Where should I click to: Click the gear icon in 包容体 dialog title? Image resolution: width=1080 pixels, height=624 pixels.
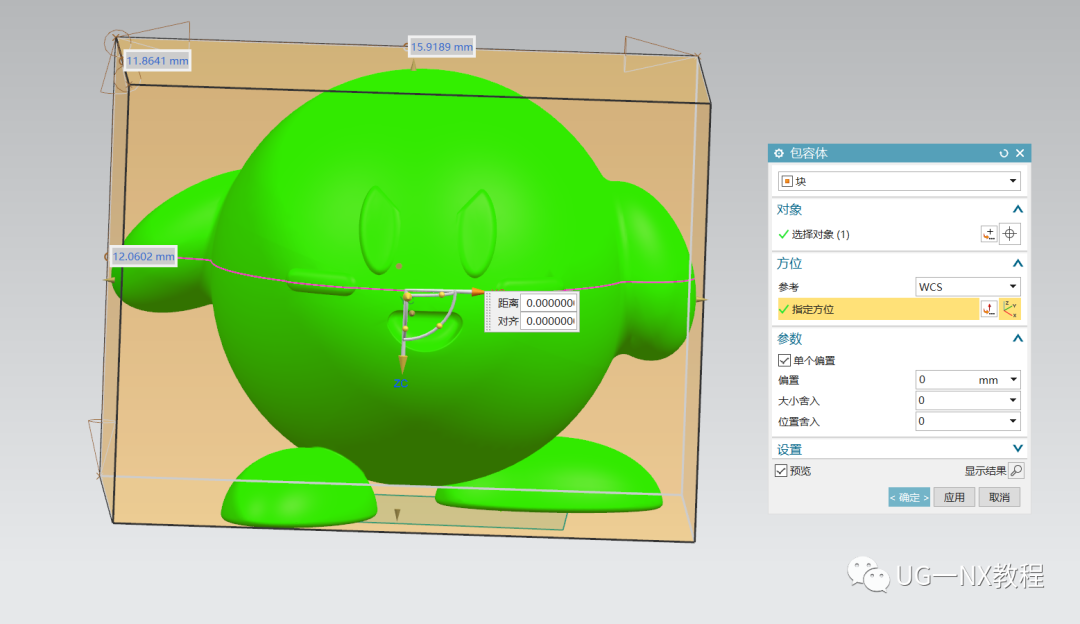[x=779, y=153]
